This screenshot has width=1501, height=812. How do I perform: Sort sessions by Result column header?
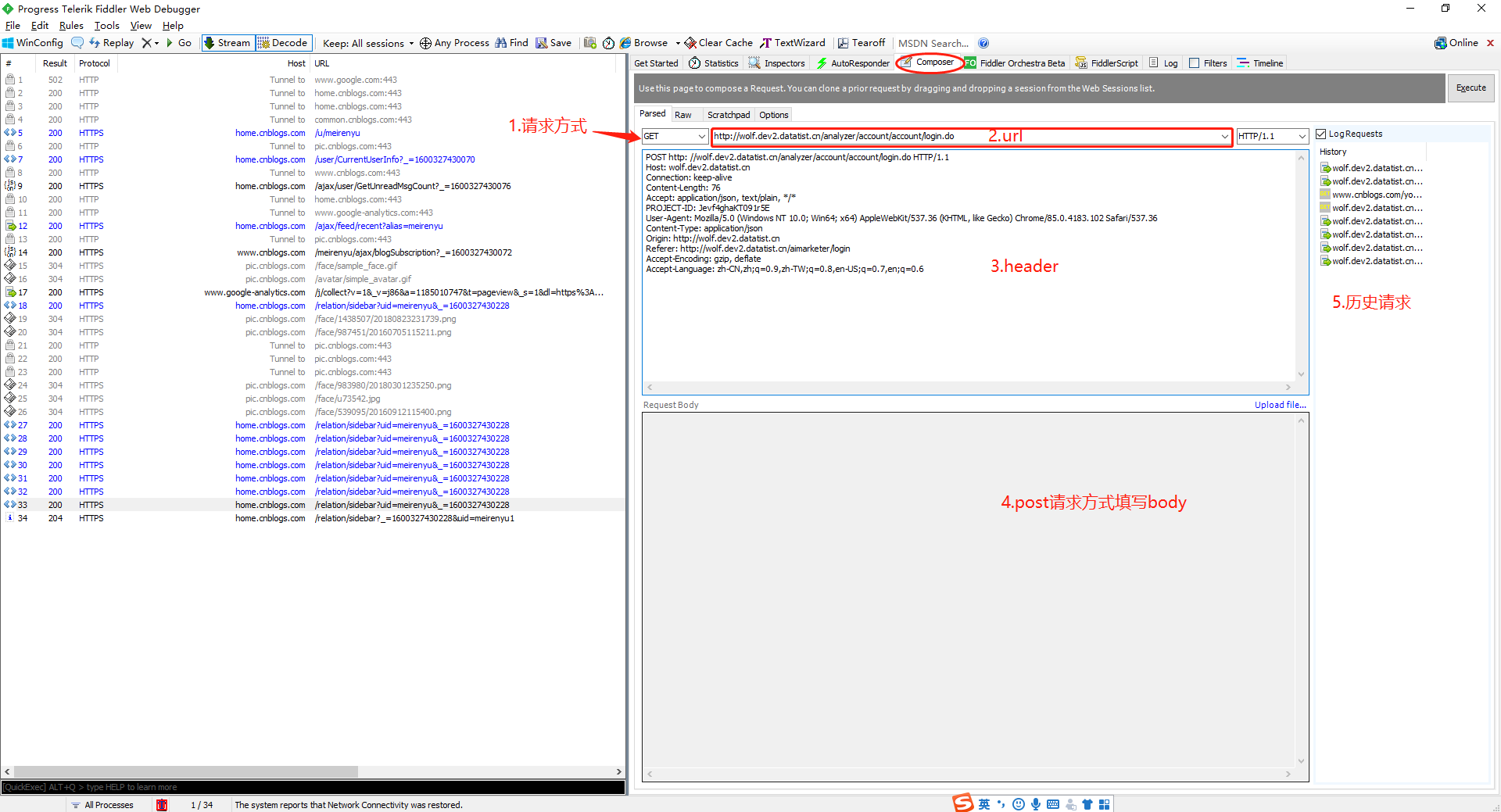(x=55, y=63)
